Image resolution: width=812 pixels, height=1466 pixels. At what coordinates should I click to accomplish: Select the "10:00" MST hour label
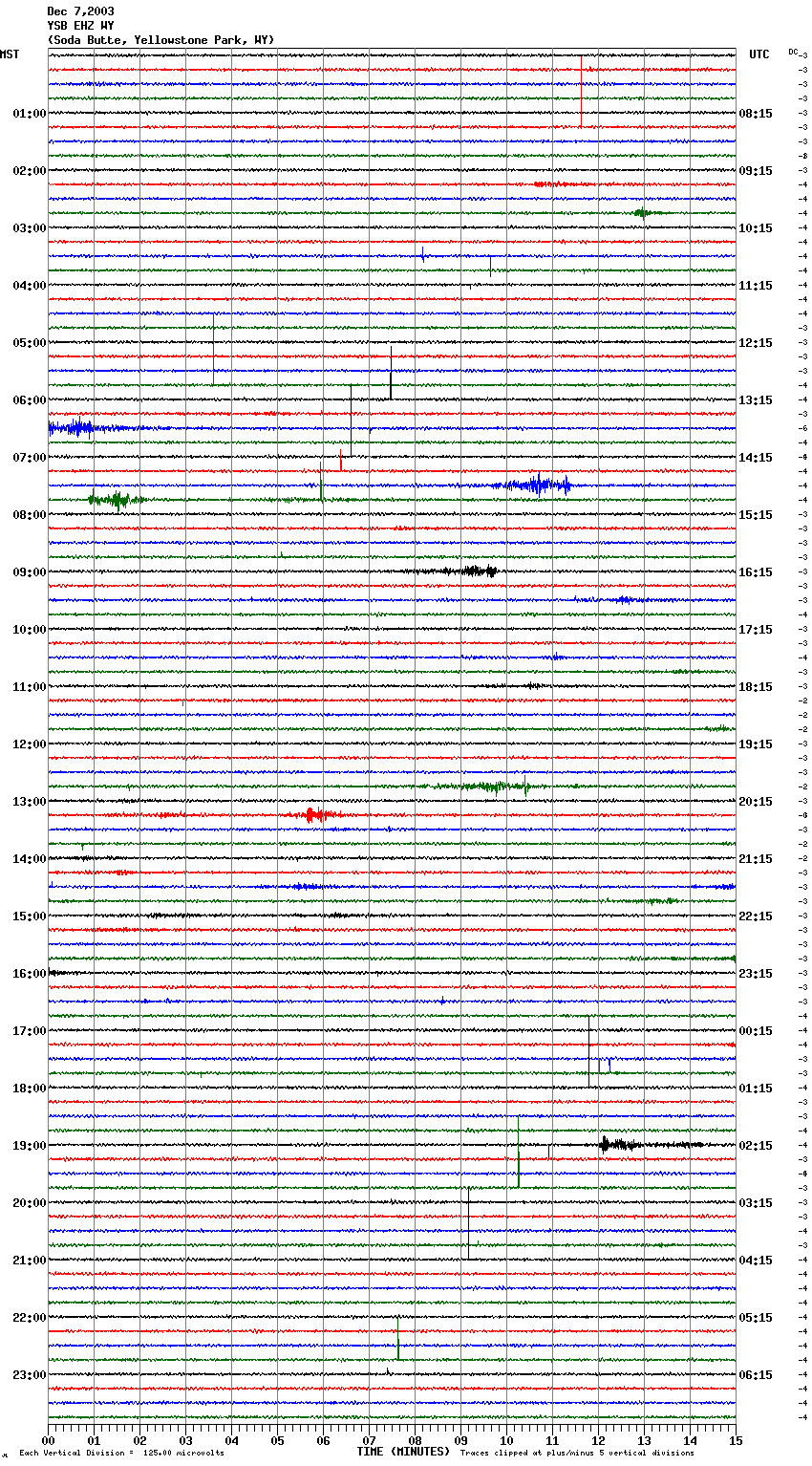point(30,630)
